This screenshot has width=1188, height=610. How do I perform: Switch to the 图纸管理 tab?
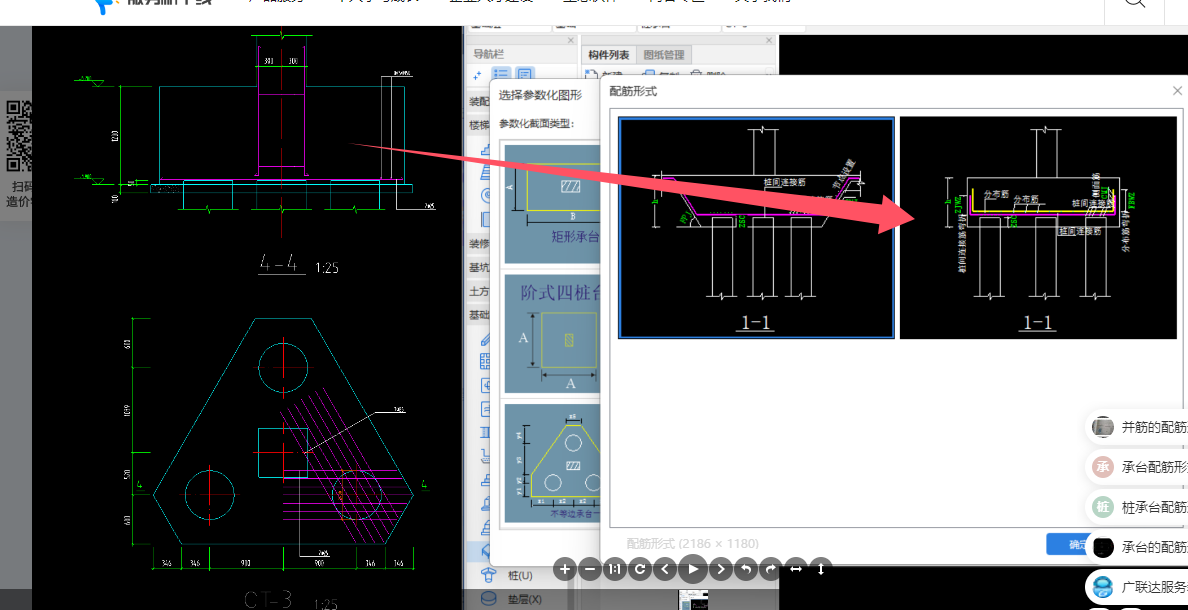(664, 55)
